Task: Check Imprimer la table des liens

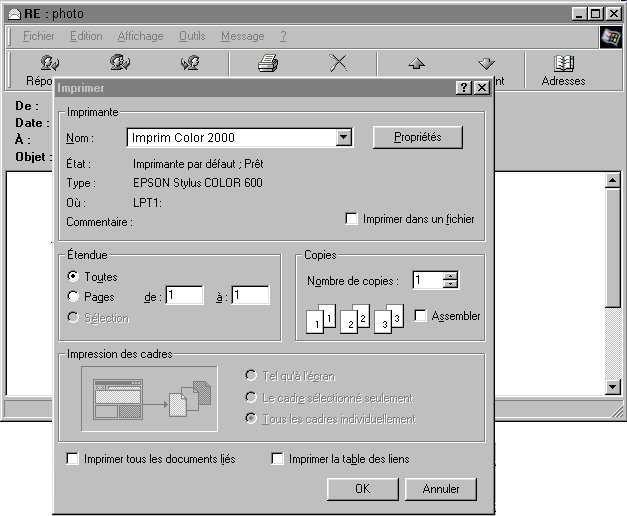Action: coord(277,458)
